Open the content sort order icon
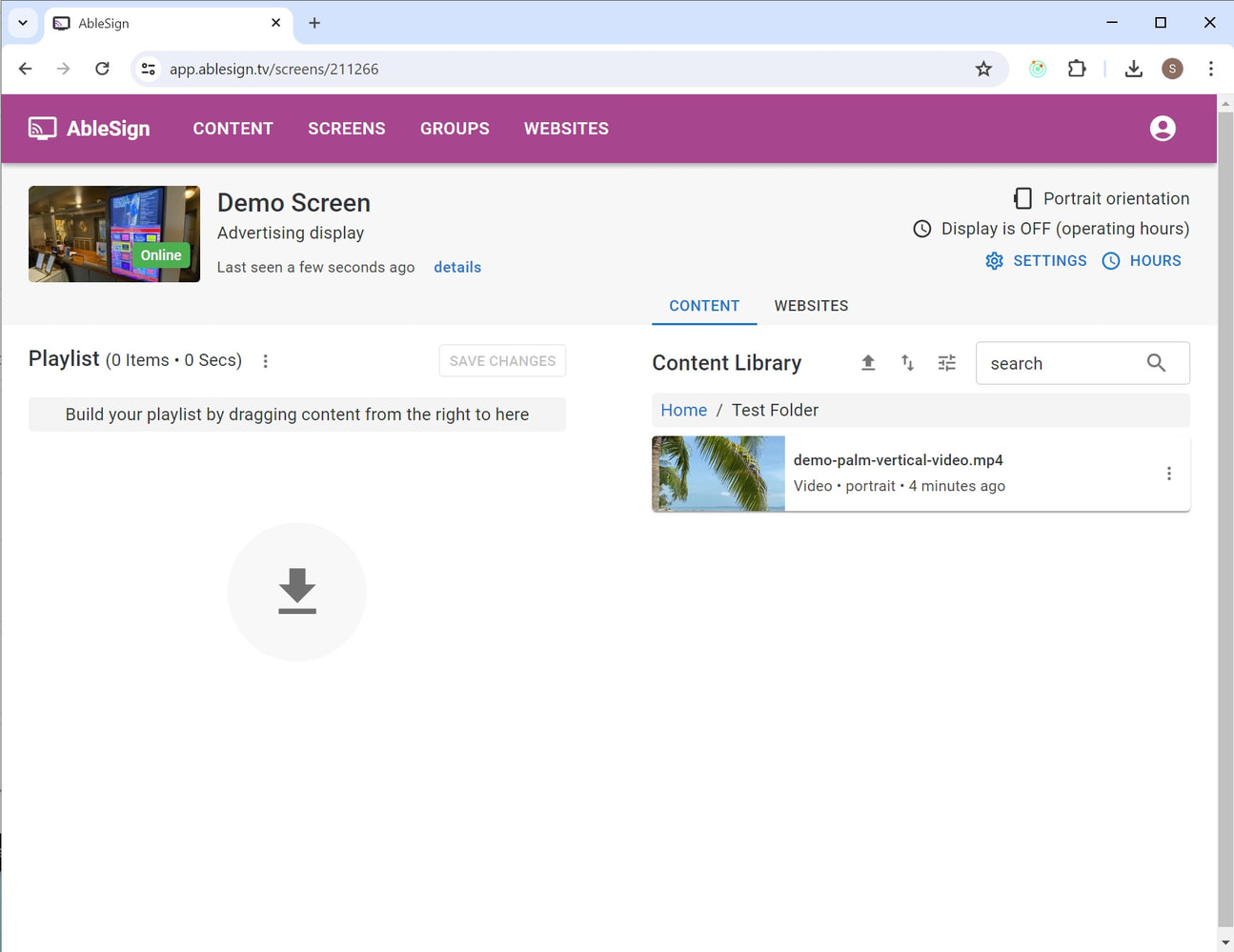Screen dimensions: 1234x952 click(x=907, y=362)
